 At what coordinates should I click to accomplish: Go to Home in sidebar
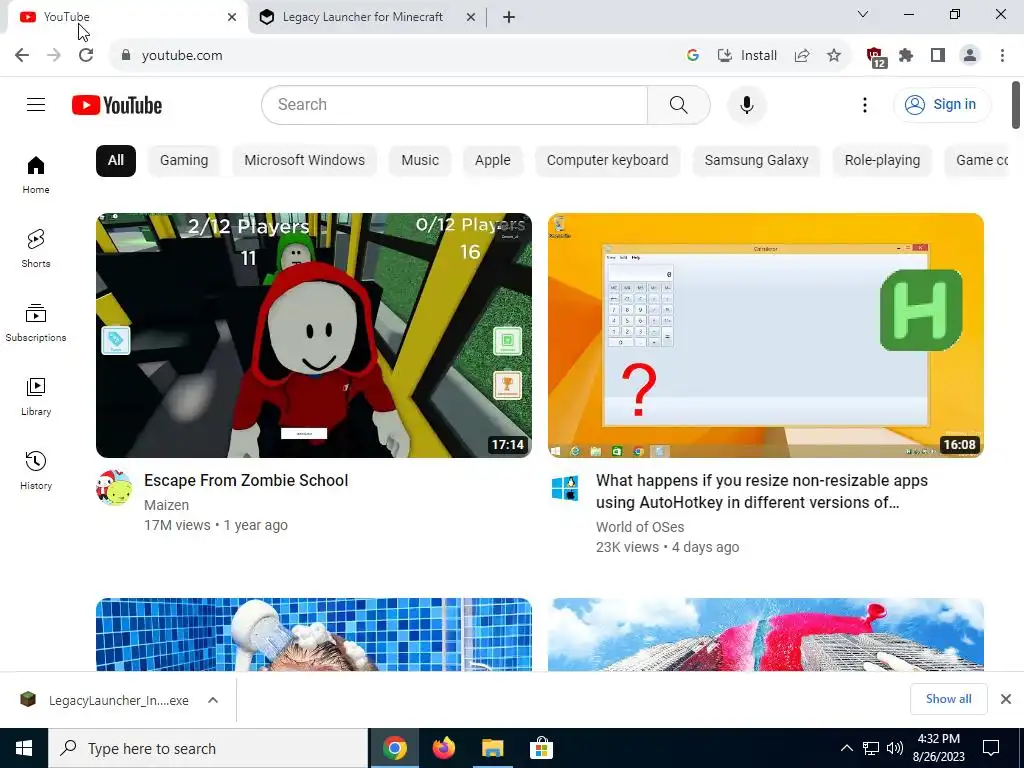click(36, 174)
